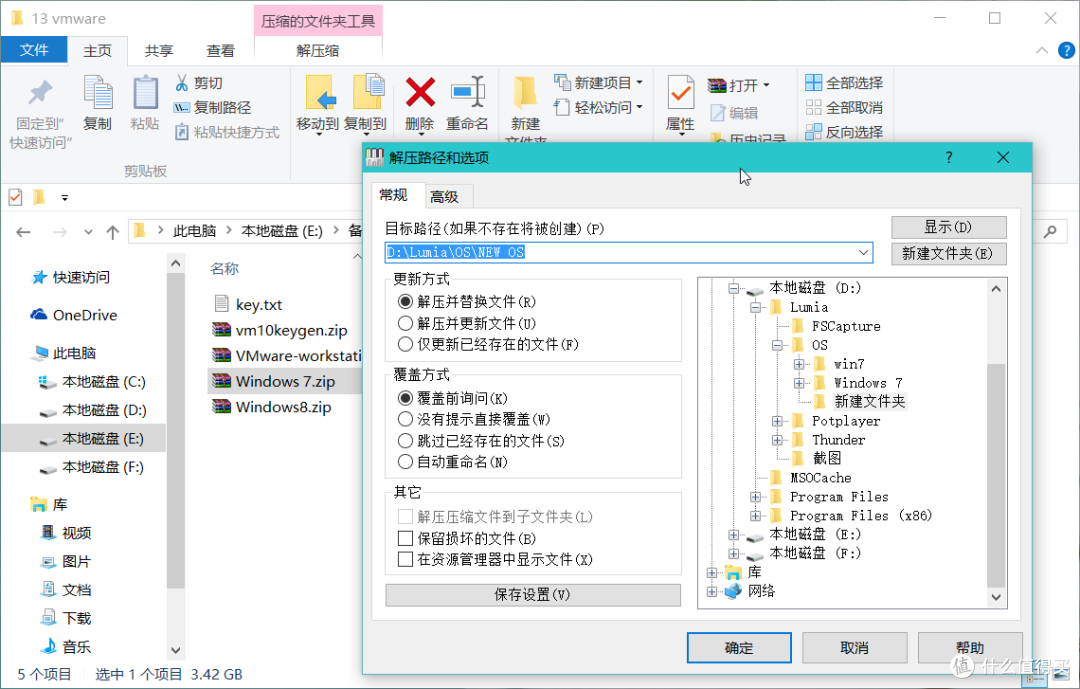
Task: Enable Keep broken files (保留损坏的文件)
Action: 467,538
